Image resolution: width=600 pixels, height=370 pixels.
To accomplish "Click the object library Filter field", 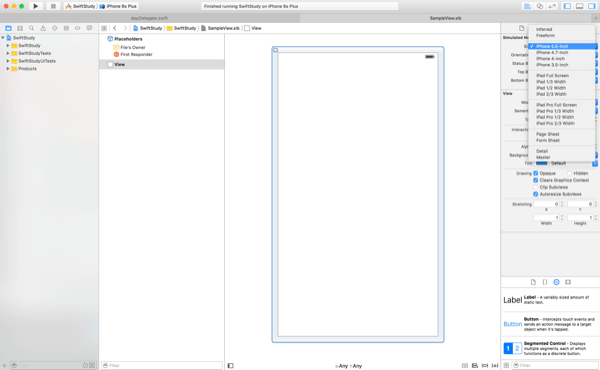I will click(x=555, y=365).
